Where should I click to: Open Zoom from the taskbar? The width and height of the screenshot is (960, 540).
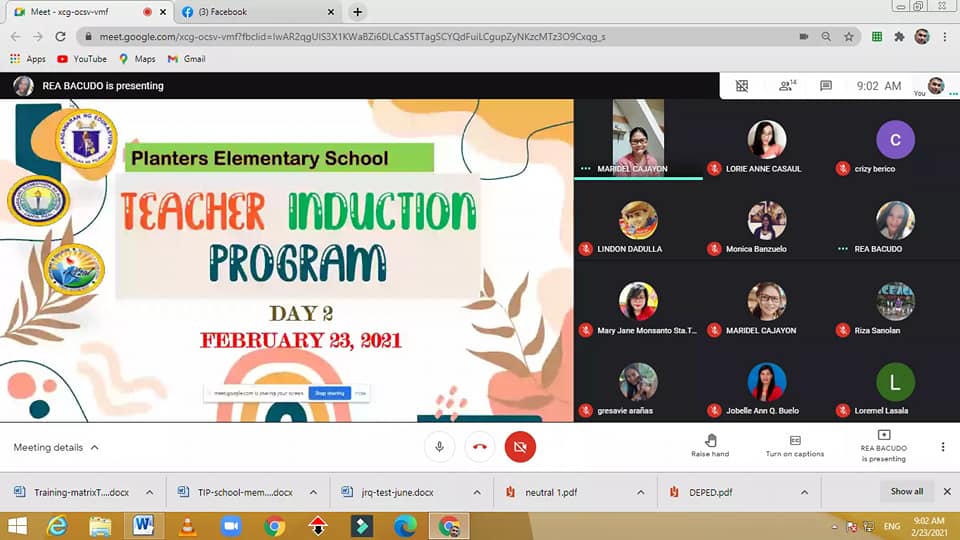[x=231, y=526]
